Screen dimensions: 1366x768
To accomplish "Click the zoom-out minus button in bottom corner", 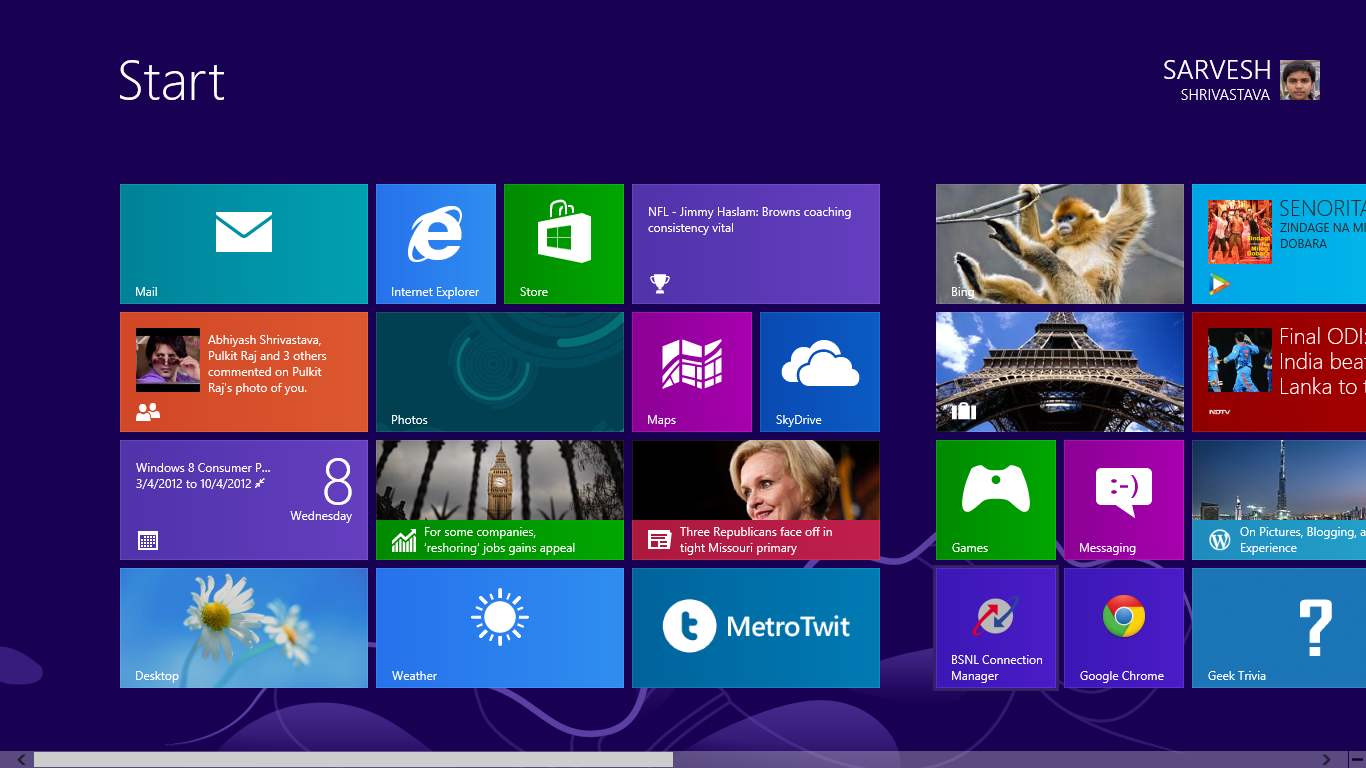I will tap(1357, 760).
